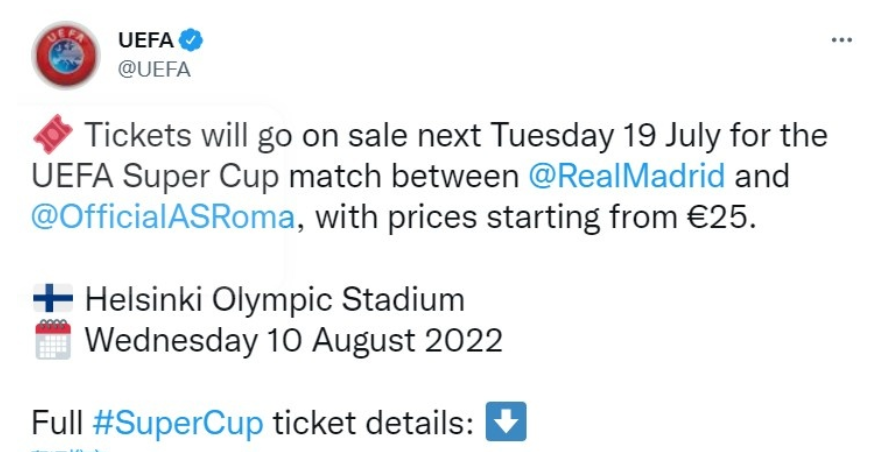
Task: Open the @OfficialASRoma mention
Action: [163, 217]
